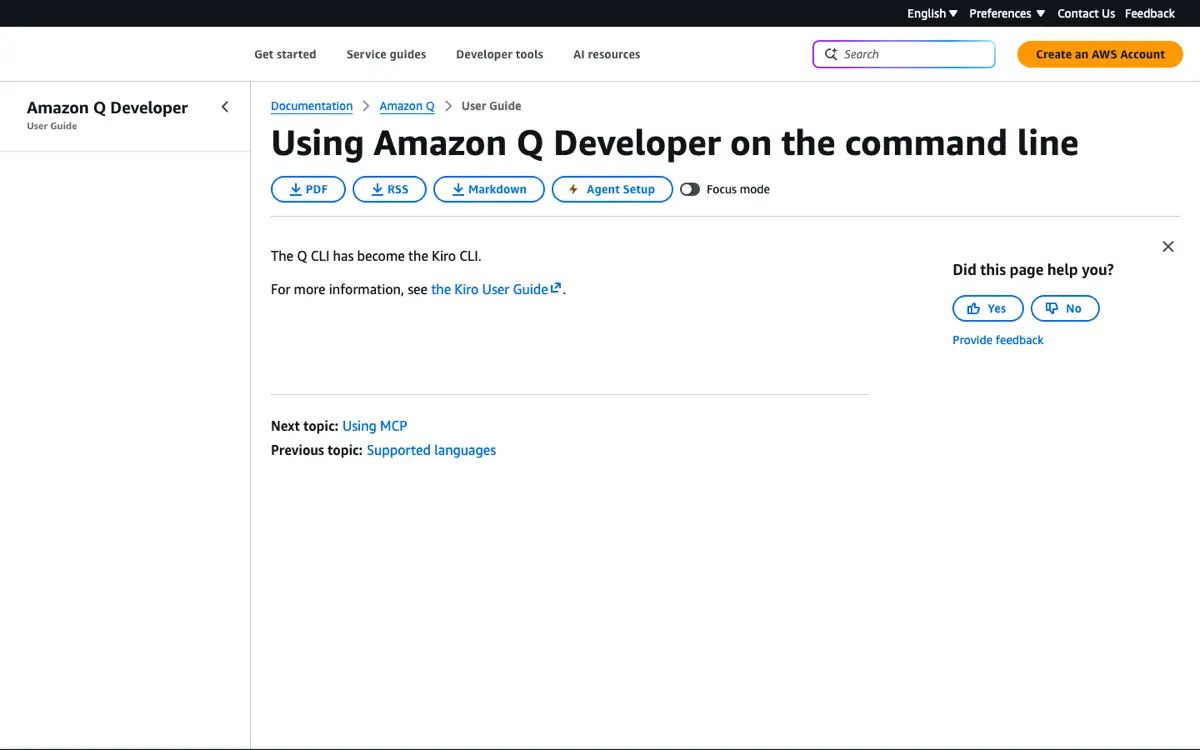Collapse the Amazon Q Developer sidebar chevron
Image resolution: width=1200 pixels, height=750 pixels.
(225, 107)
